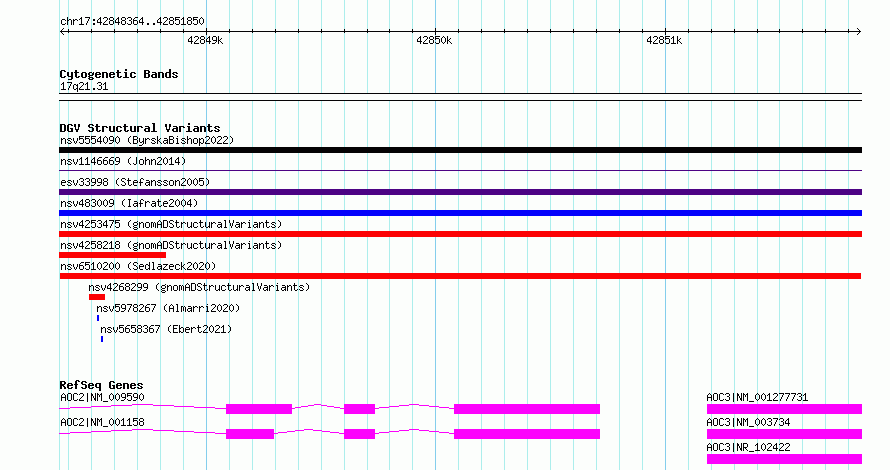Select the small red nsv4268299 bar
This screenshot has width=890, height=470.
coord(96,297)
